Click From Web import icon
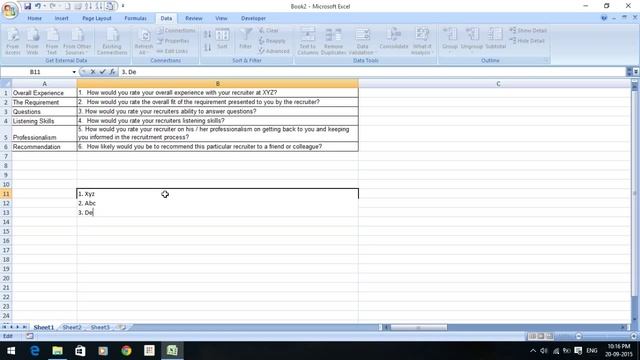Screen dimensions: 640x360 [x=32, y=41]
